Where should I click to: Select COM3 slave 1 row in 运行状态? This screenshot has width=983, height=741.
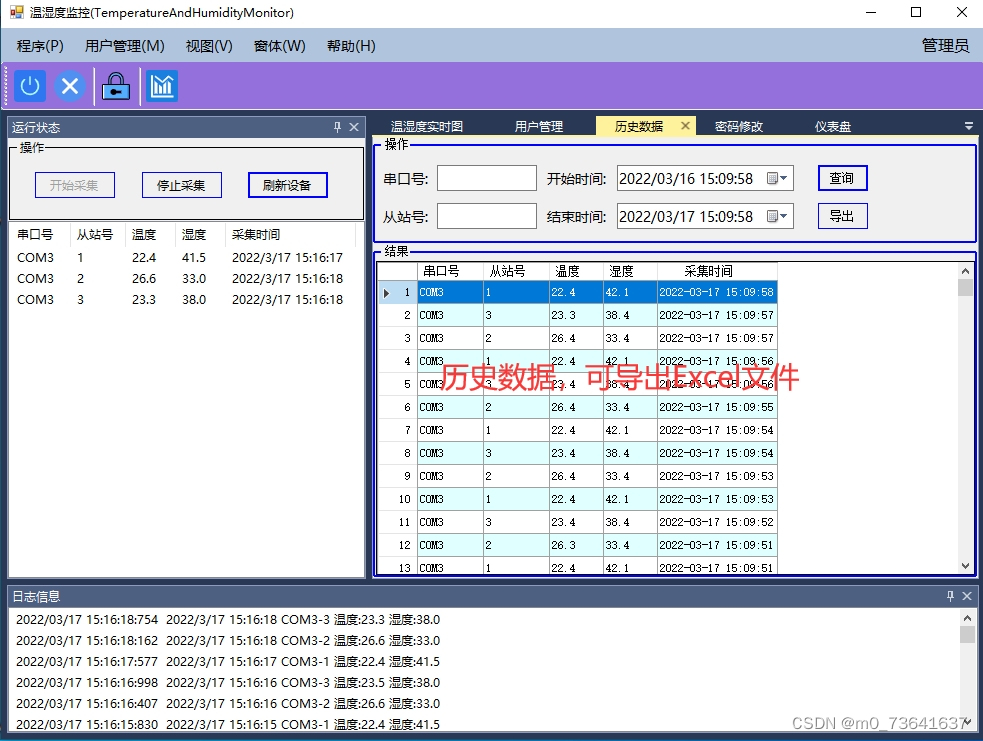pyautogui.click(x=180, y=258)
